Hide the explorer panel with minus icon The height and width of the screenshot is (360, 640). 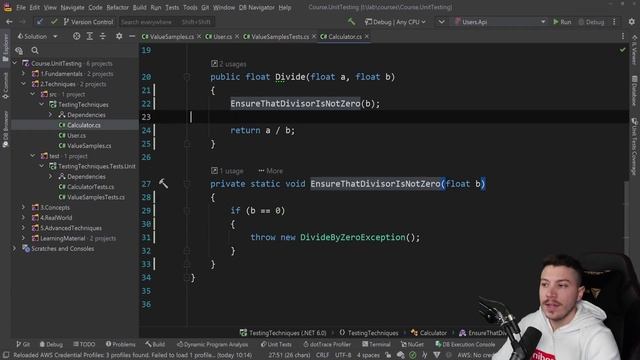click(132, 36)
